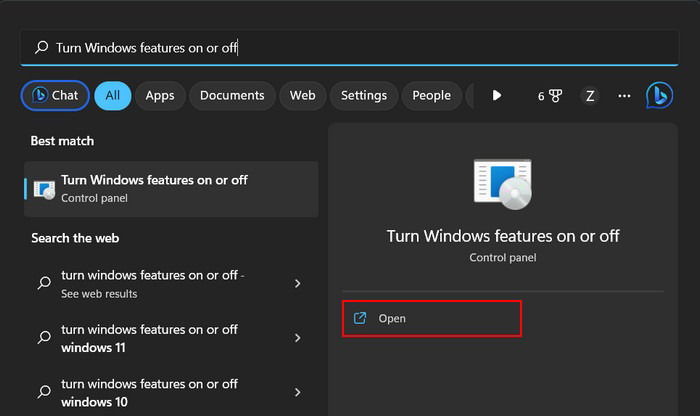Click into the search text field

coord(349,47)
